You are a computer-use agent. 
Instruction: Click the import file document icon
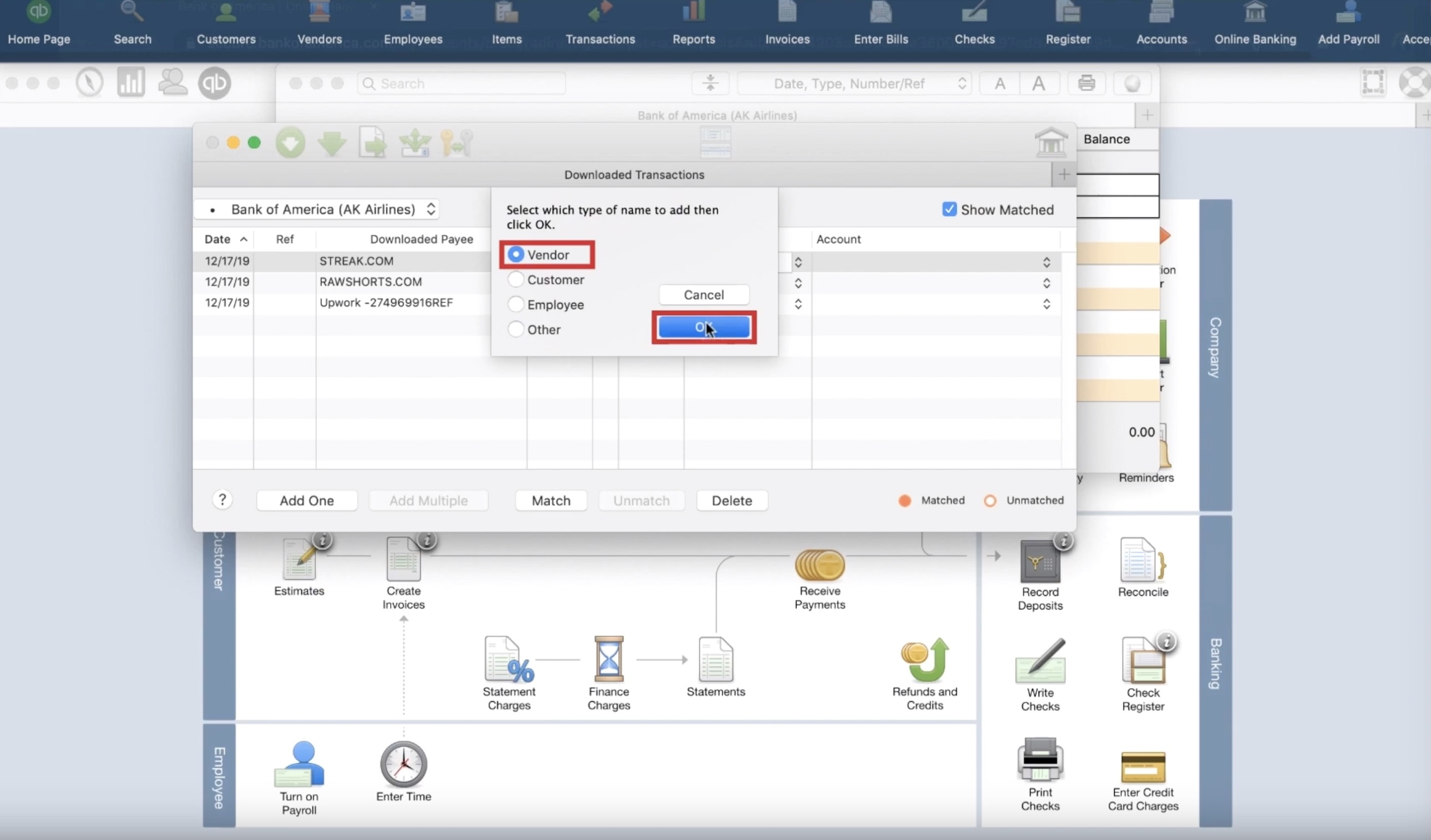tap(372, 142)
